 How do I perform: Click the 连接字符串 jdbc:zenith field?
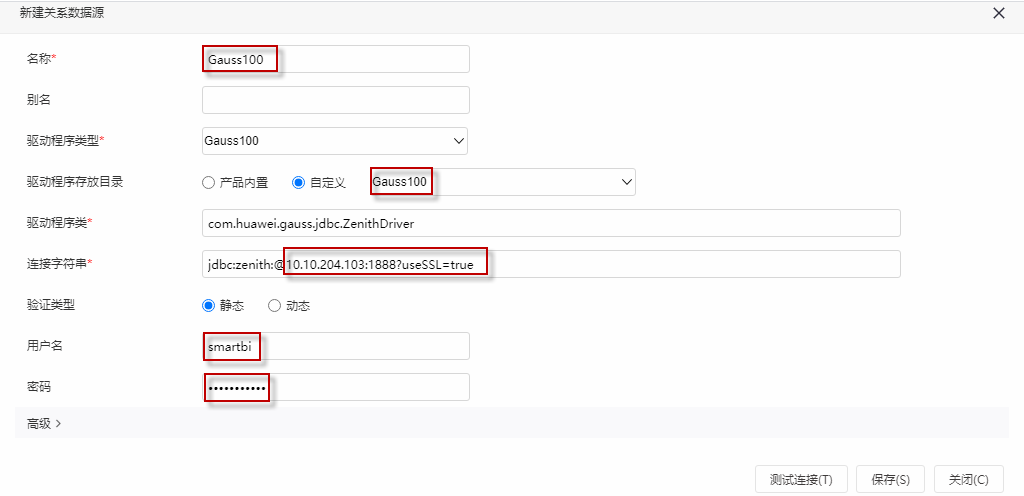click(551, 264)
